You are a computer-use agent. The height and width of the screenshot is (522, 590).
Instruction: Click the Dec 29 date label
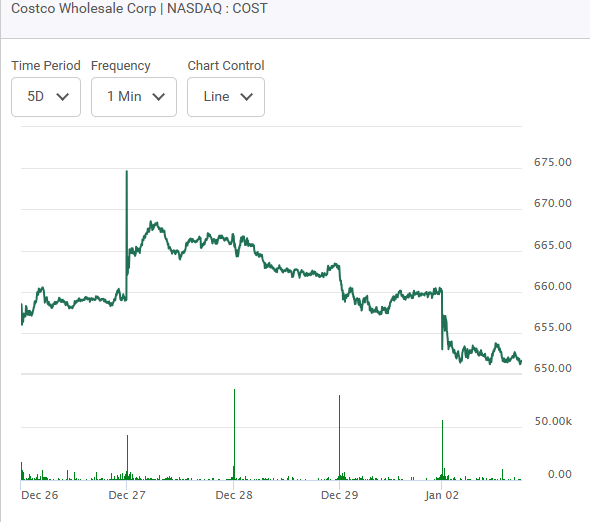click(339, 495)
